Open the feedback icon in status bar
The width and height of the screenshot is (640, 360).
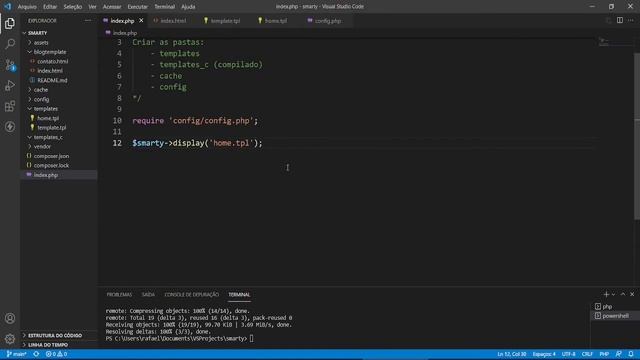[618, 354]
